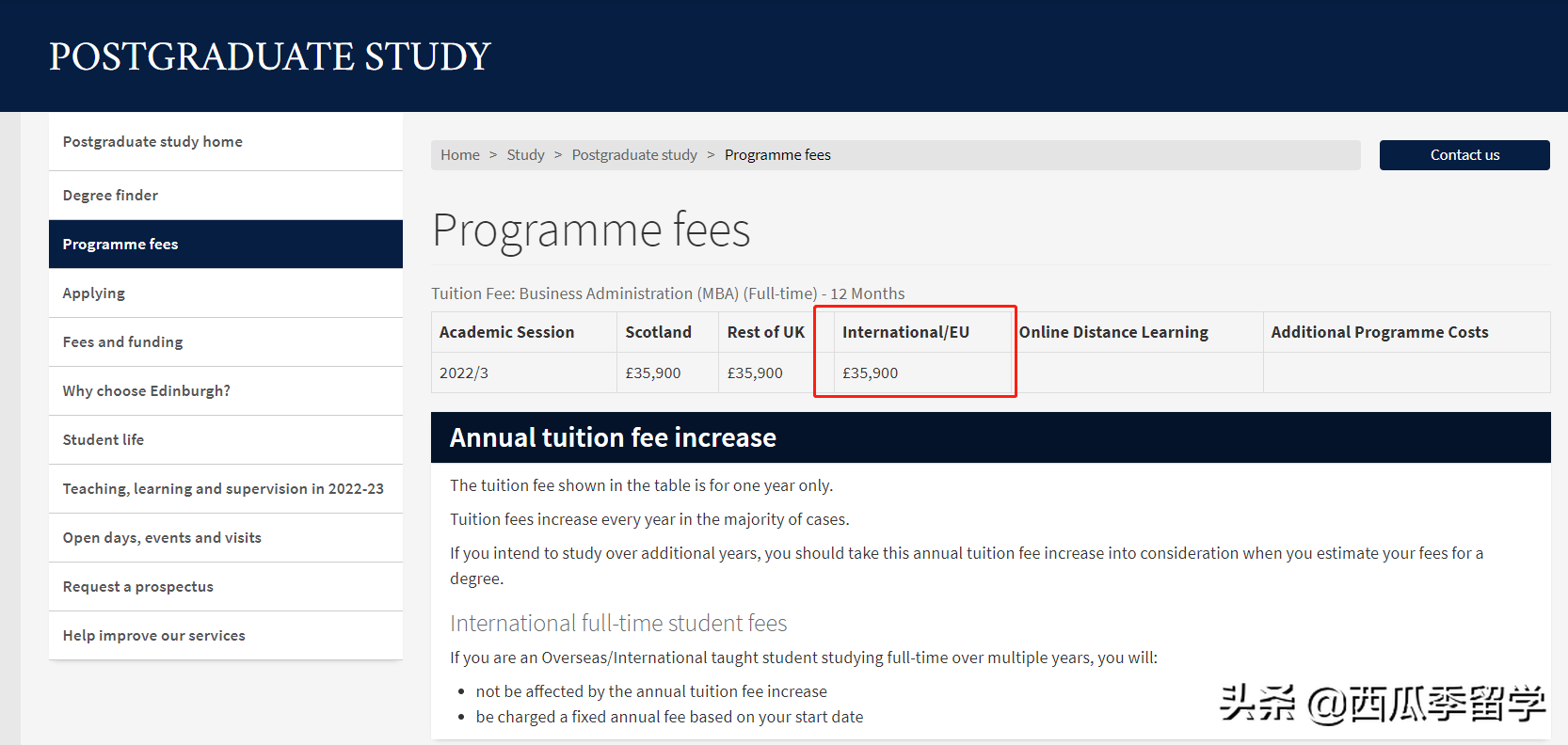Image resolution: width=1568 pixels, height=745 pixels.
Task: Click the Annual tuition fee increase heading
Action: point(613,438)
